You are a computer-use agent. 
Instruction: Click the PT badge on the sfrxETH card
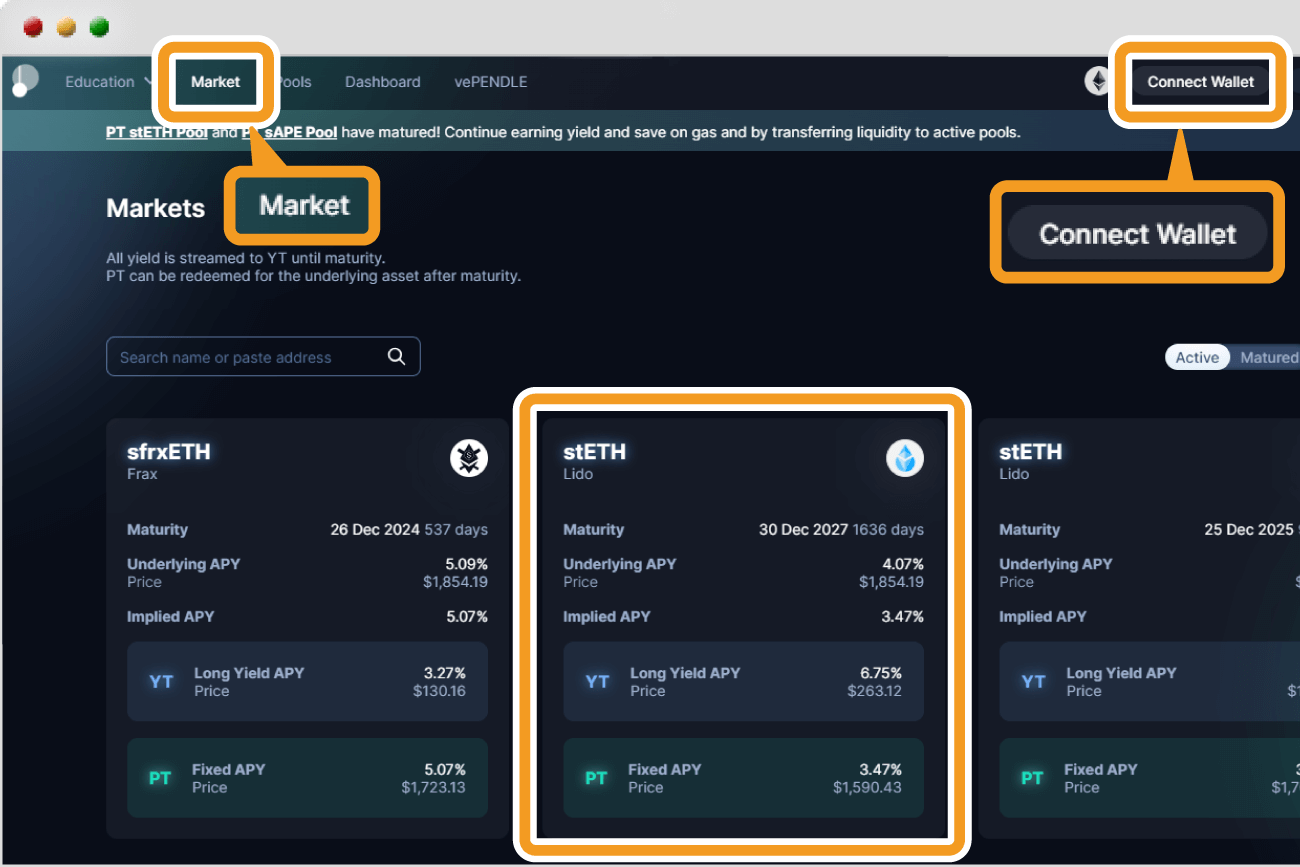click(x=160, y=778)
